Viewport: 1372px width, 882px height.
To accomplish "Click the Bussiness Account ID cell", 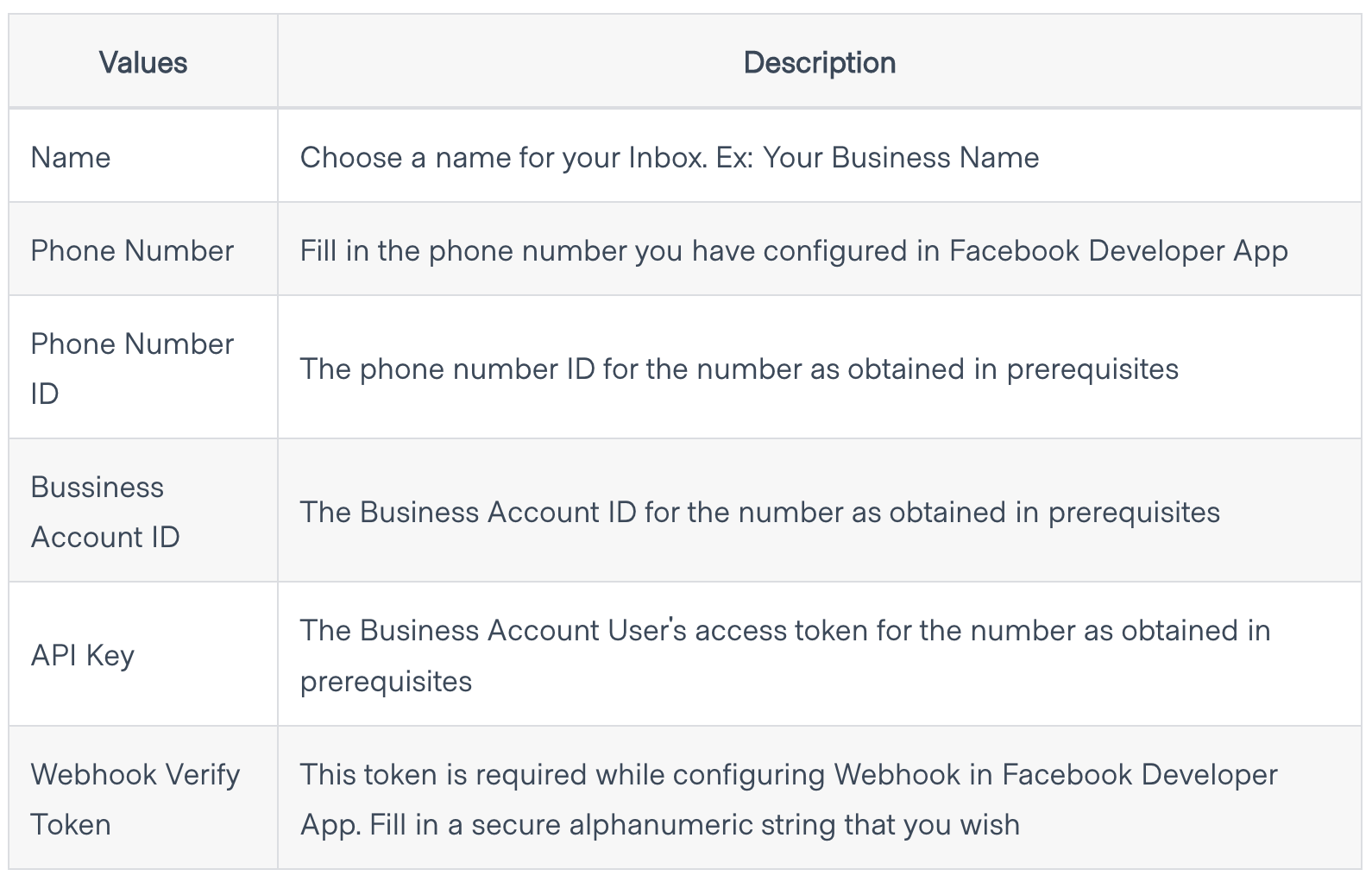I will point(105,511).
